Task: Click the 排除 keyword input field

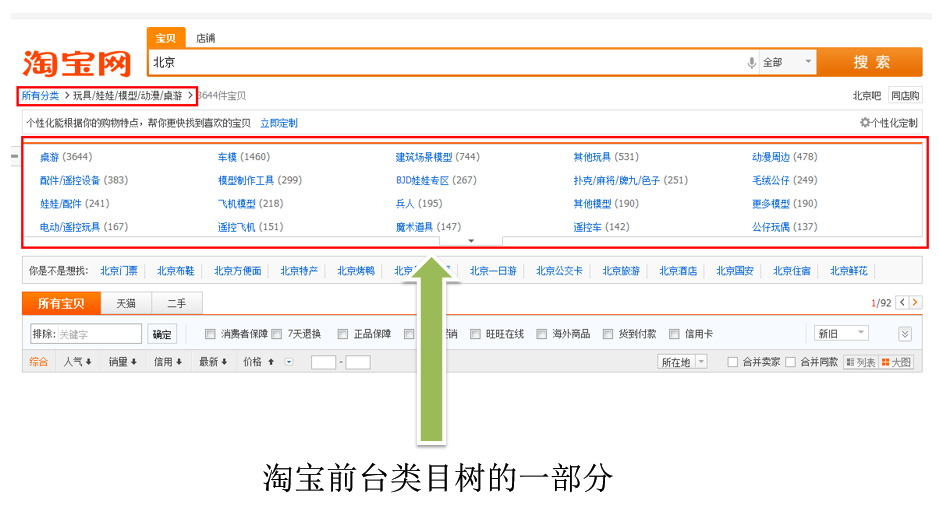Action: point(99,334)
